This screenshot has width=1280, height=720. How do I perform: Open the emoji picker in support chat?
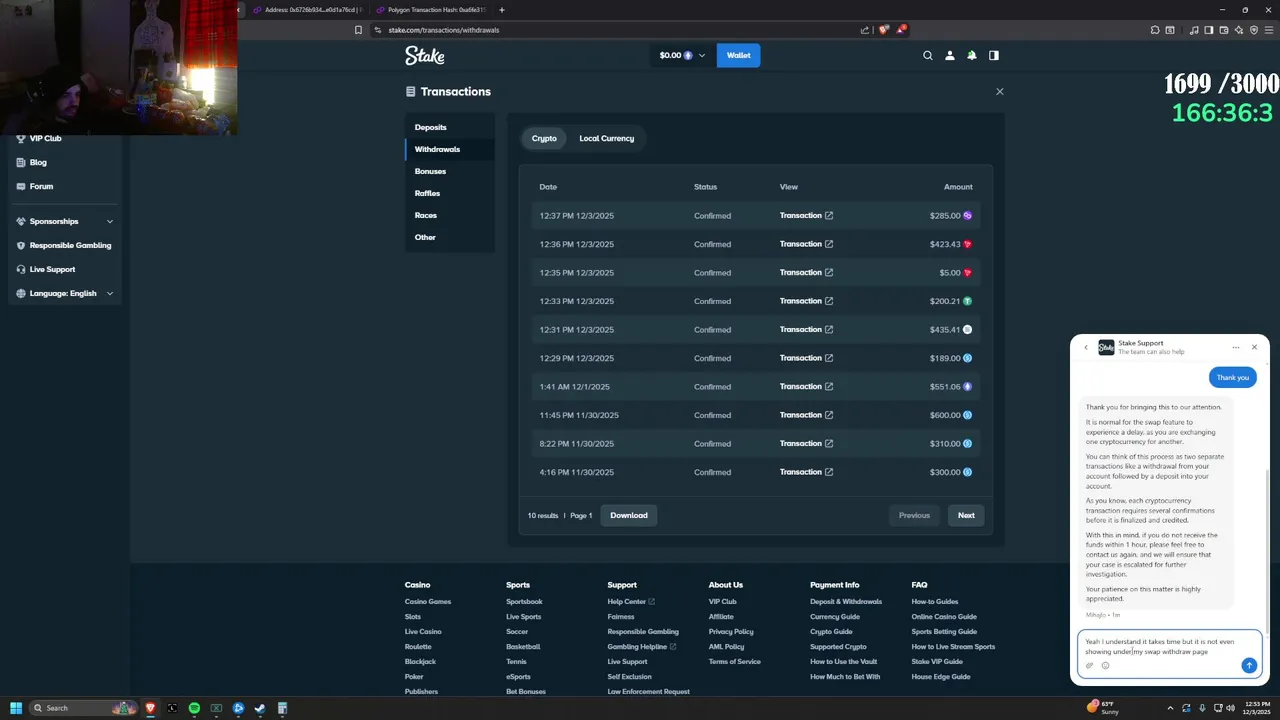[1105, 665]
